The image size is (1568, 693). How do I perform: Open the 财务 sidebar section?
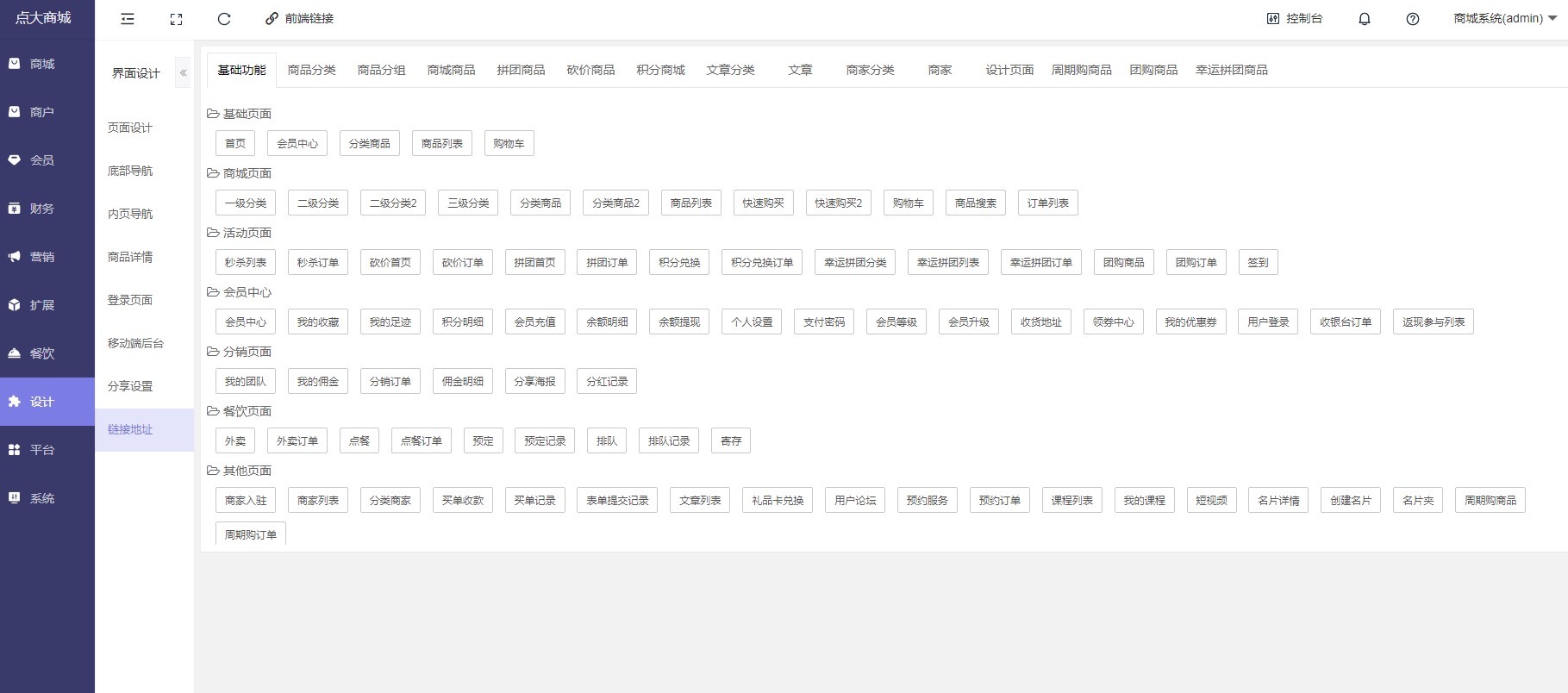tap(47, 209)
